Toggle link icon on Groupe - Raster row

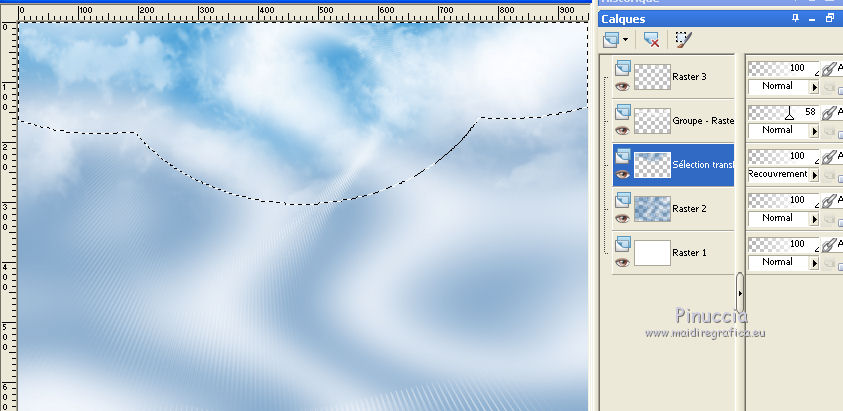point(830,112)
